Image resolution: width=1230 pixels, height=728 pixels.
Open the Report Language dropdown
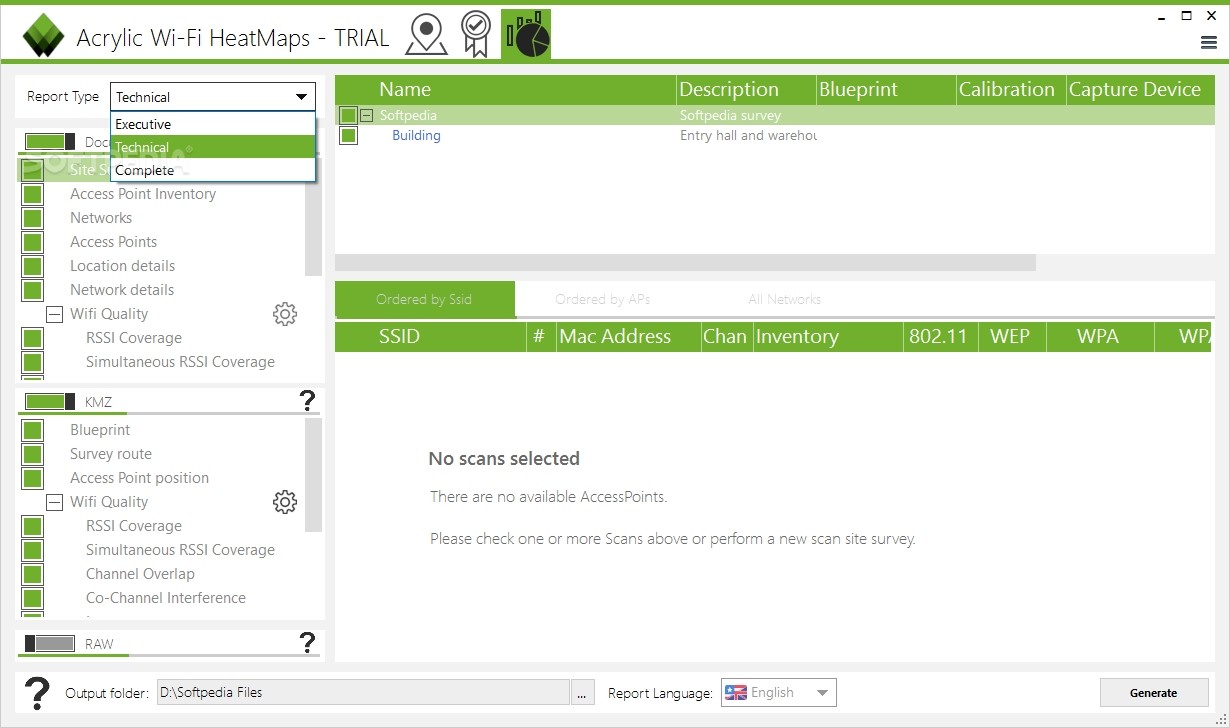point(779,692)
